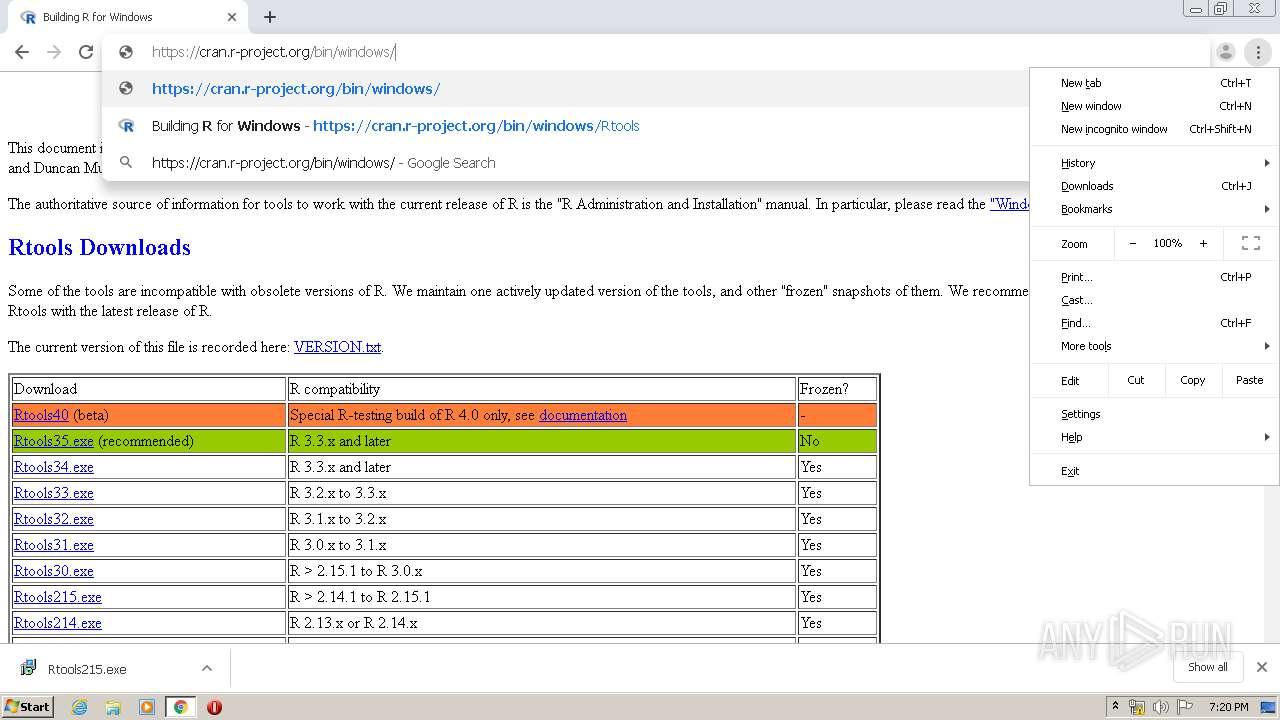Screen dimensions: 1280x720
Task: Click the Rtools Downloads heading
Action: tap(99, 247)
